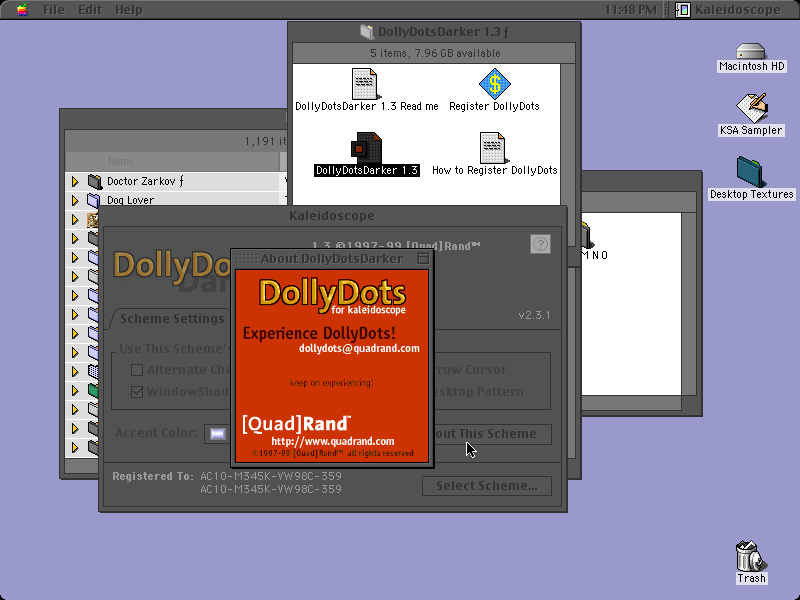Click the Dog Lover row name

(130, 200)
